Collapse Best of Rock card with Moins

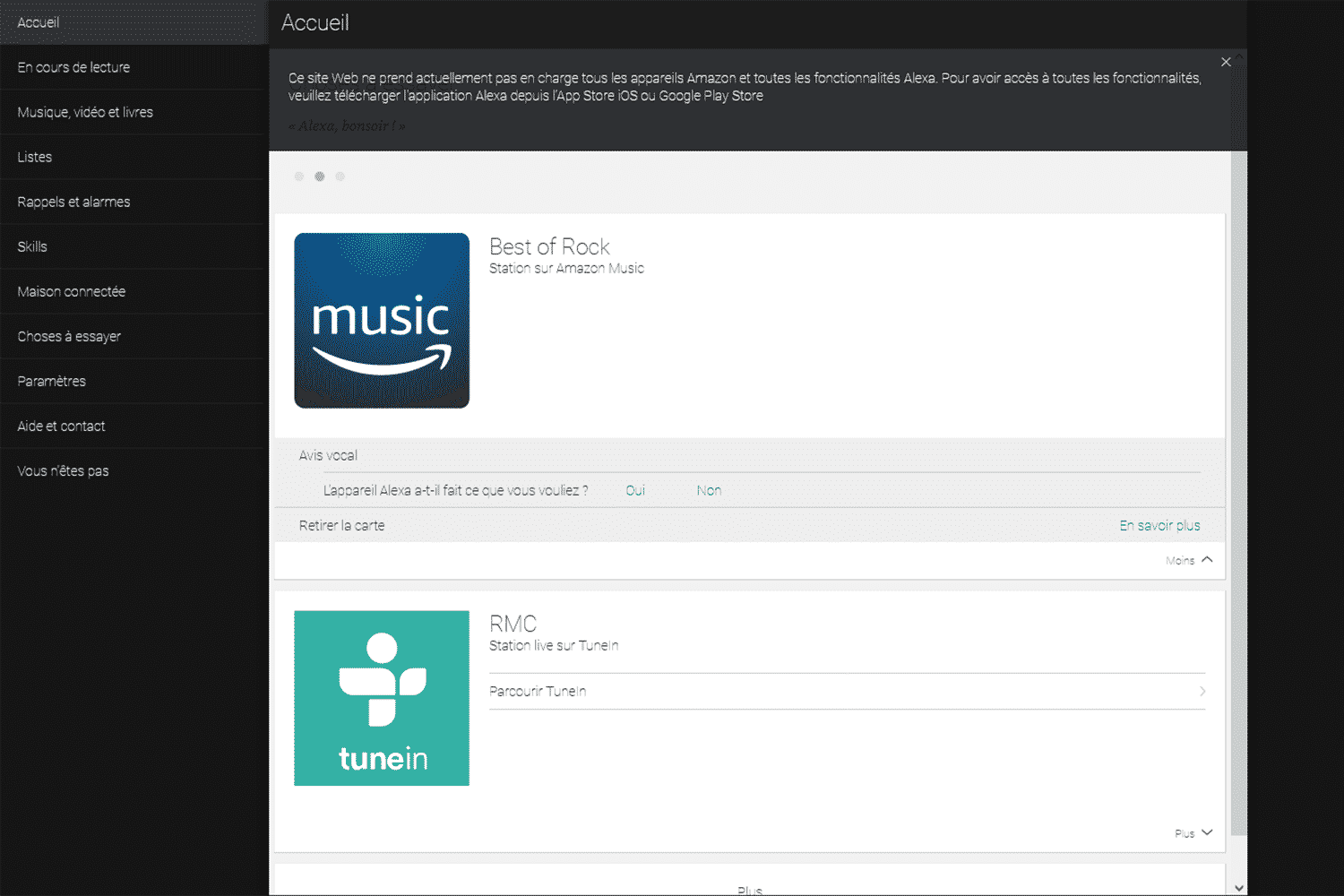(1189, 560)
